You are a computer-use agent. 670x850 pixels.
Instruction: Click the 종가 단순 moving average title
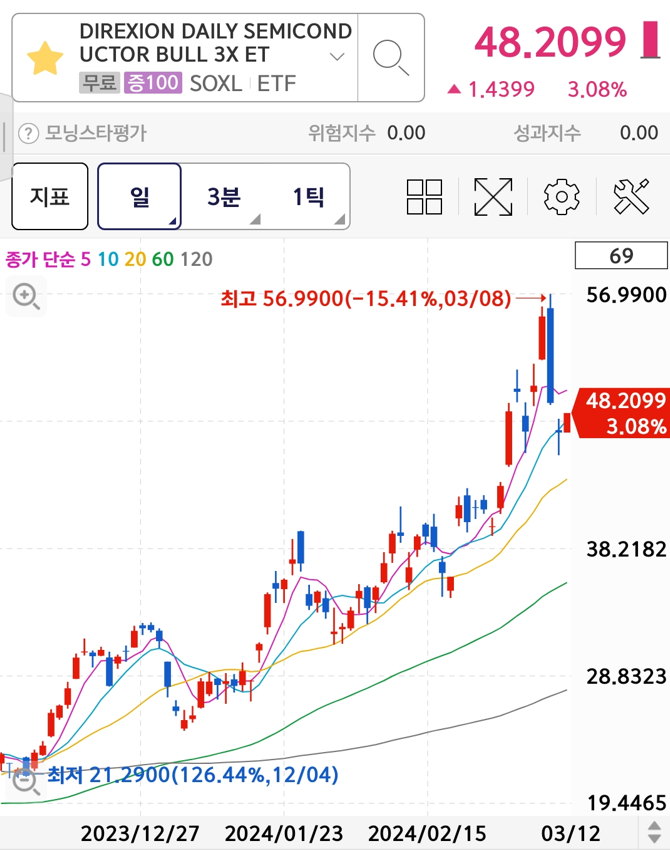click(40, 259)
